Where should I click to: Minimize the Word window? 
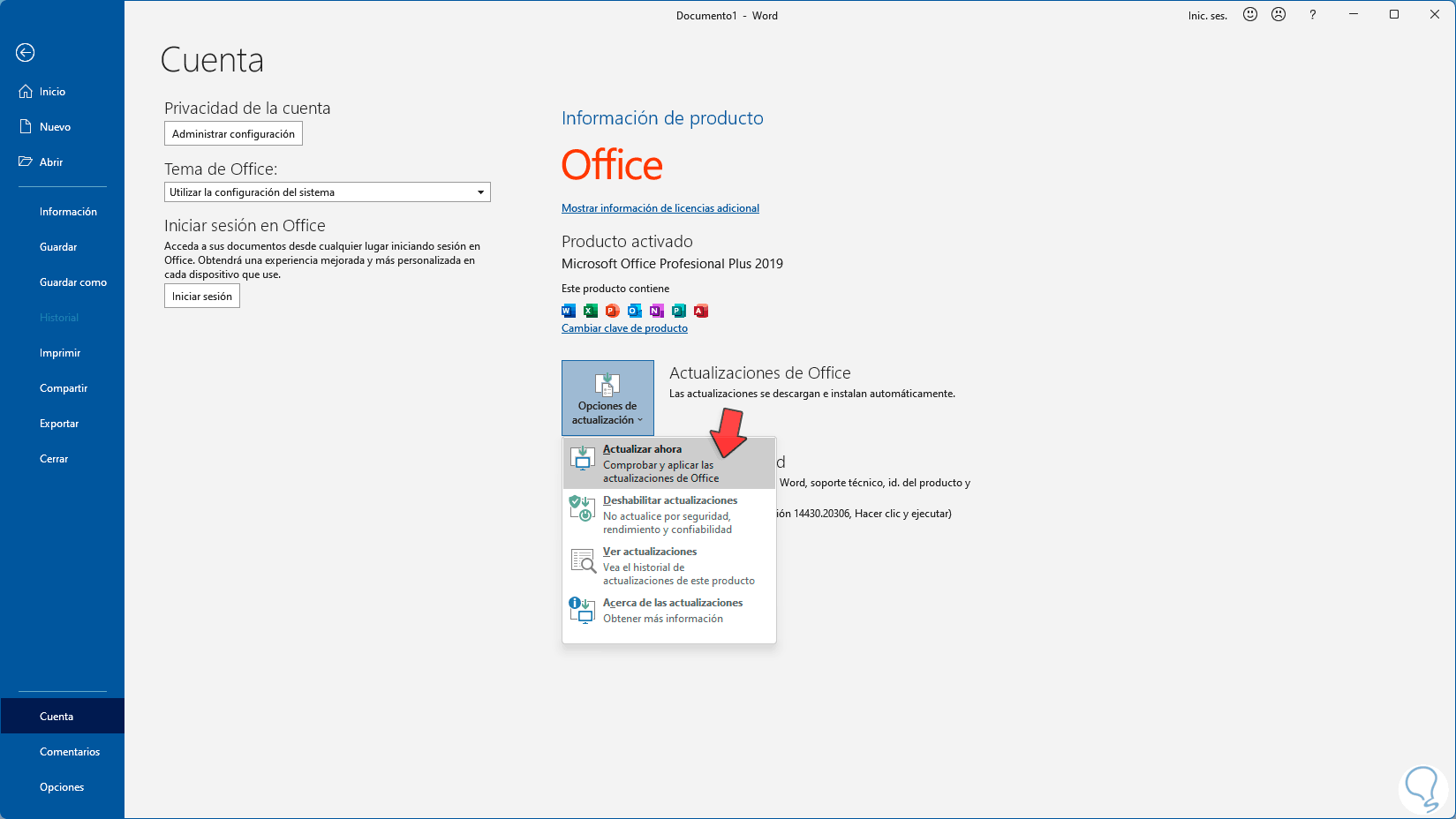click(1354, 15)
